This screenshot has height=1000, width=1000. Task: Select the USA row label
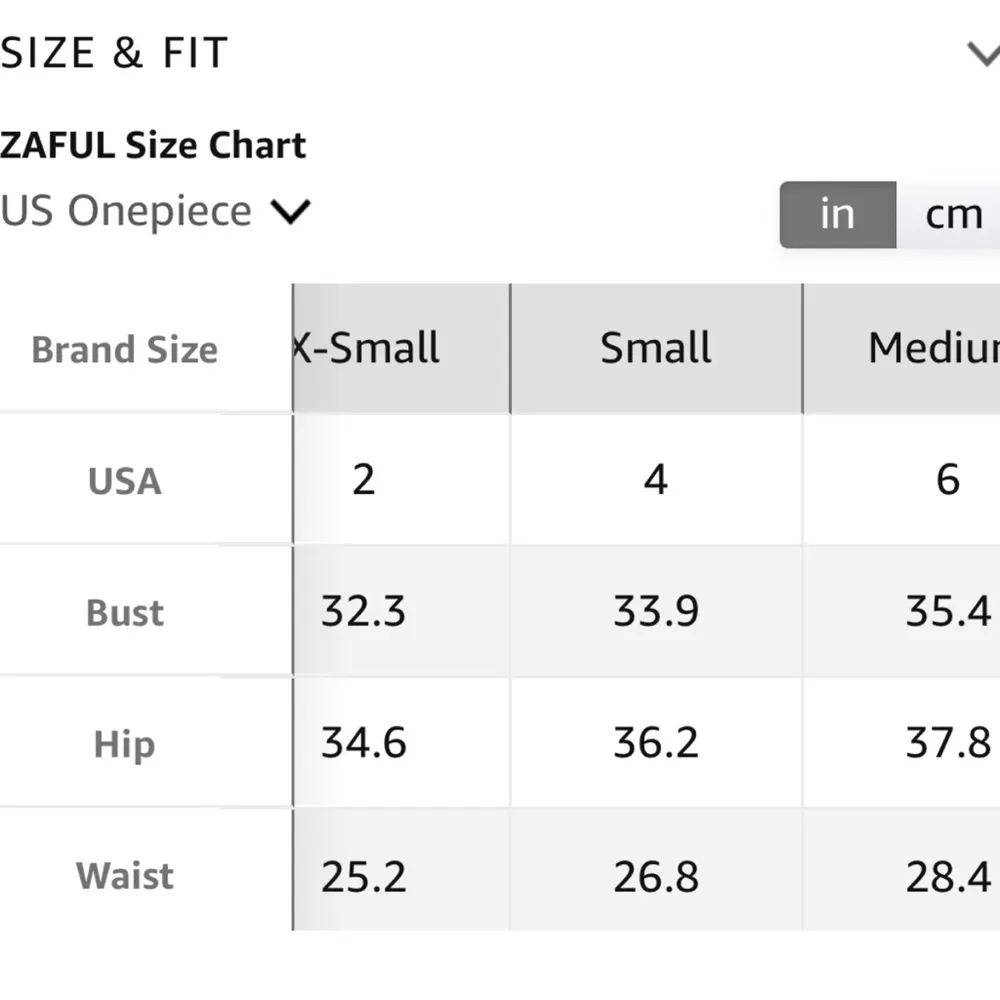click(x=124, y=480)
